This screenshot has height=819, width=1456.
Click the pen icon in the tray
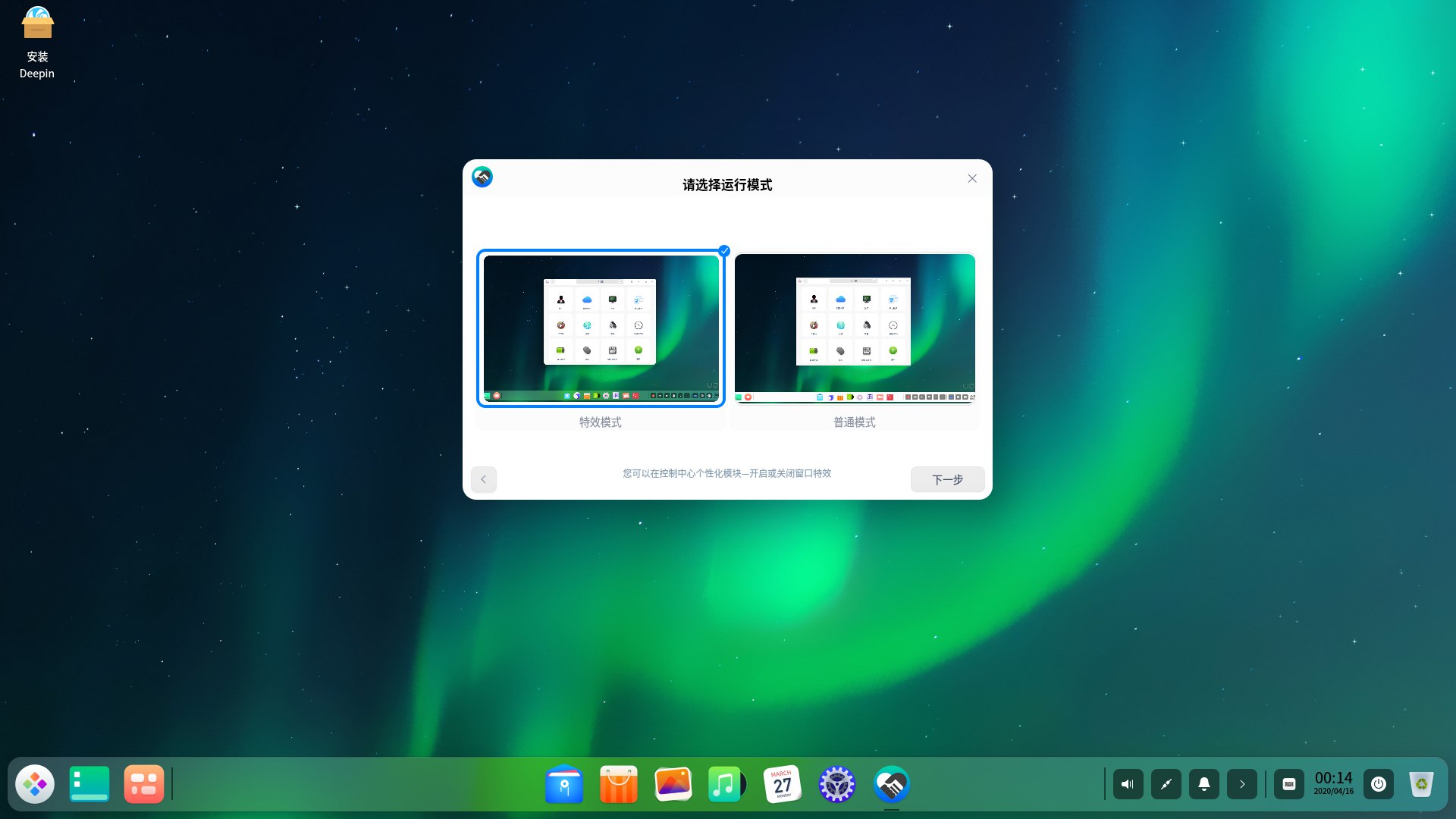click(1166, 784)
